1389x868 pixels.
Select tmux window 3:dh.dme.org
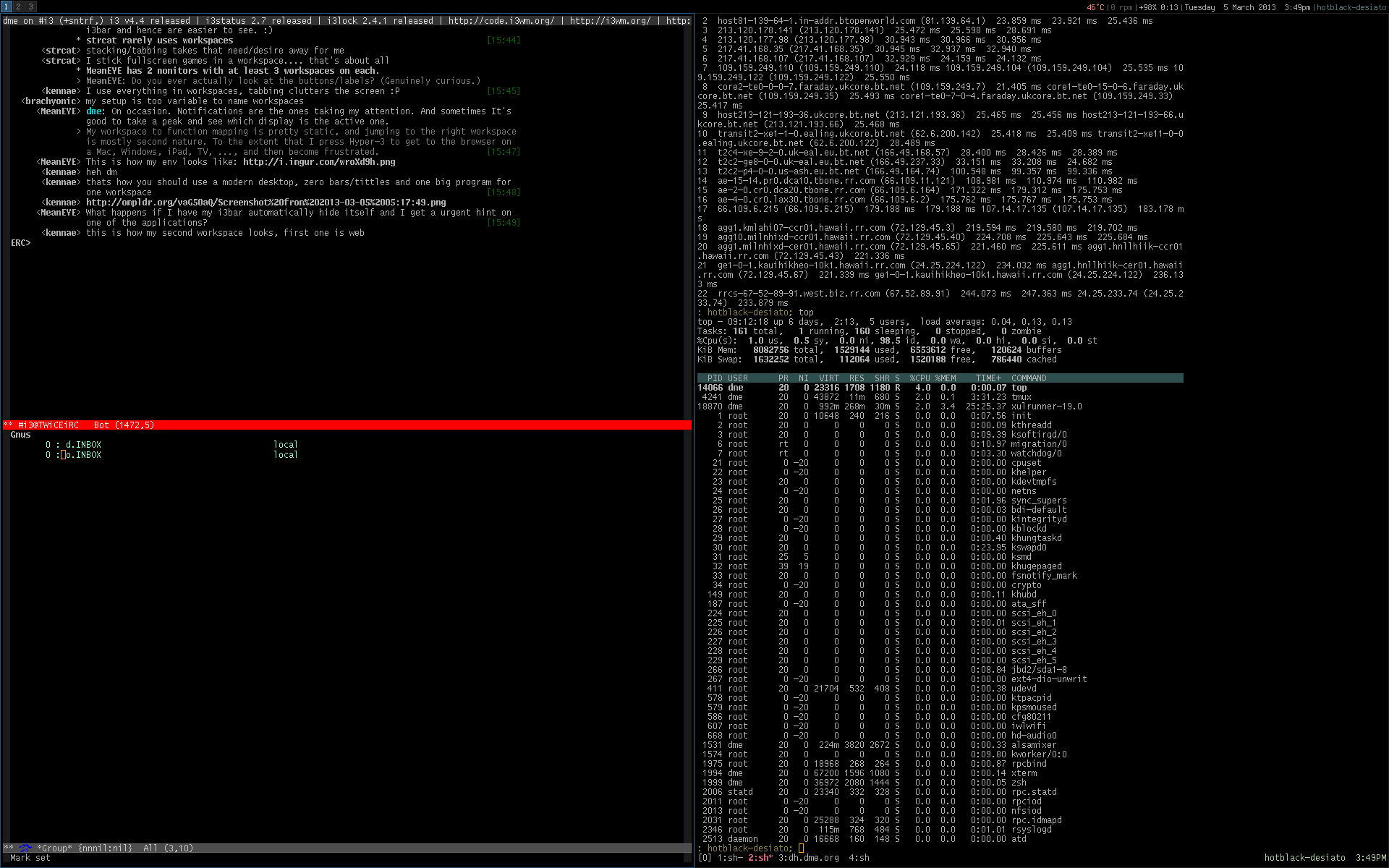tap(809, 858)
